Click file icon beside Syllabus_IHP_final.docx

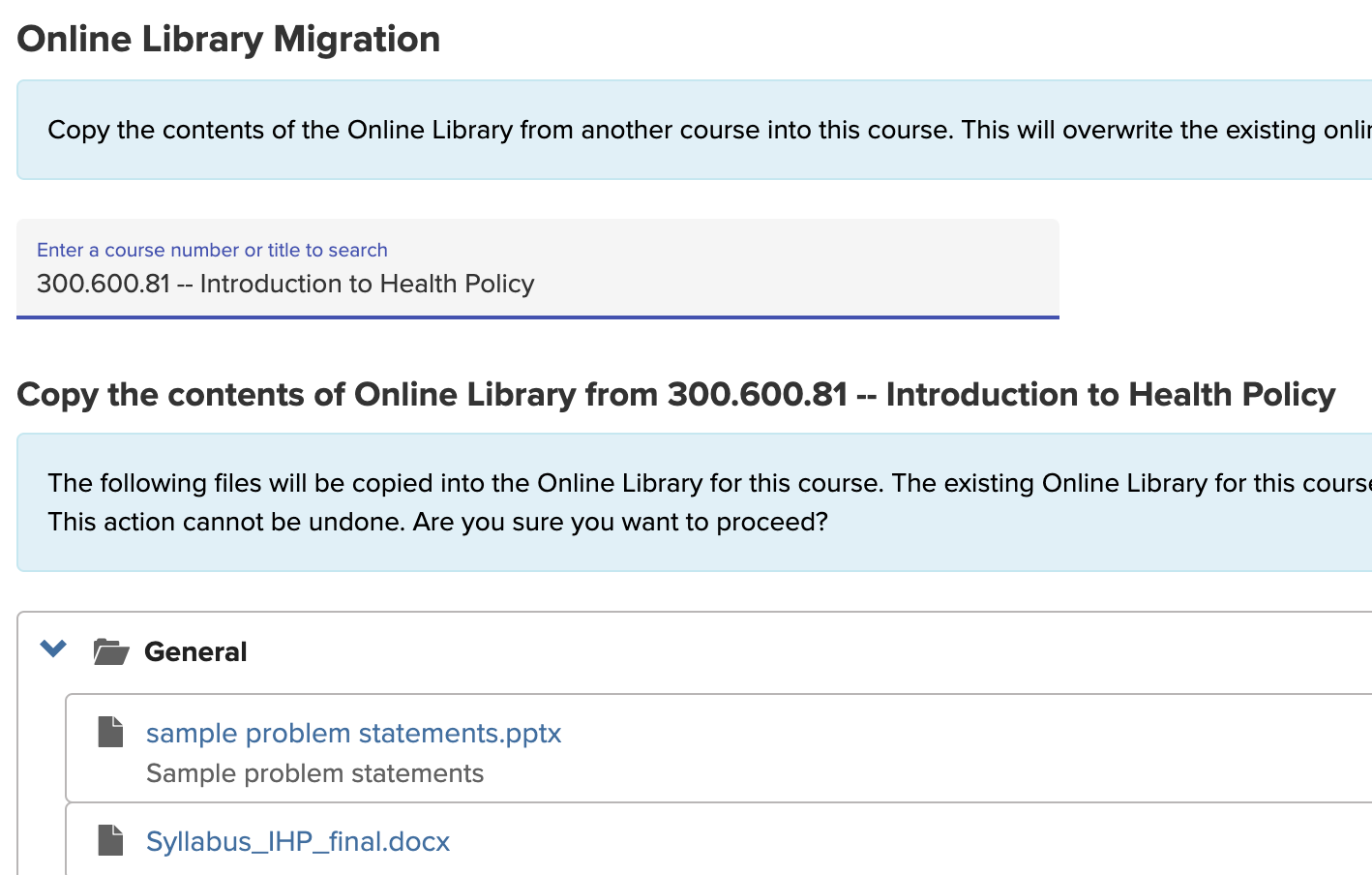[x=111, y=840]
